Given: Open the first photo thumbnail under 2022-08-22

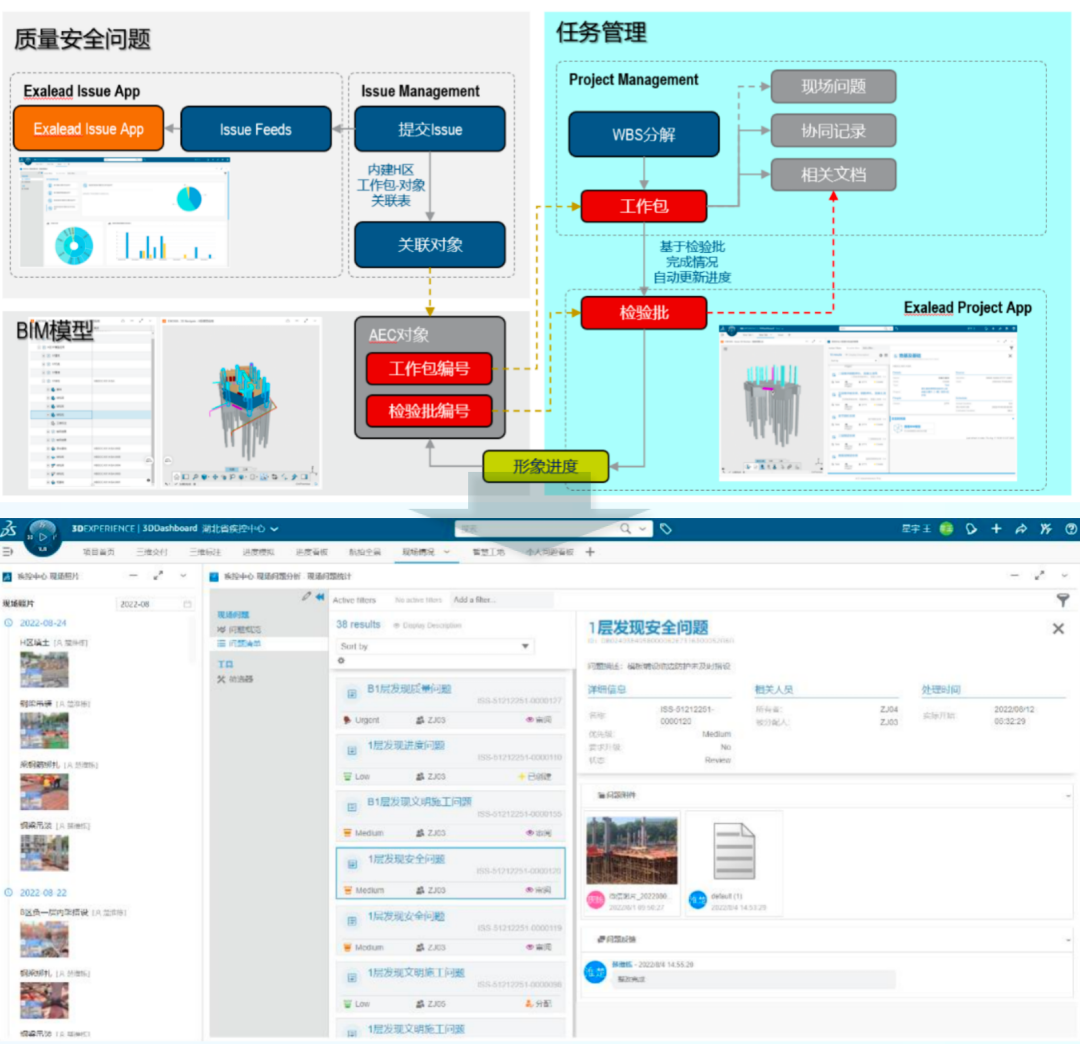Looking at the screenshot, I should click(x=44, y=939).
